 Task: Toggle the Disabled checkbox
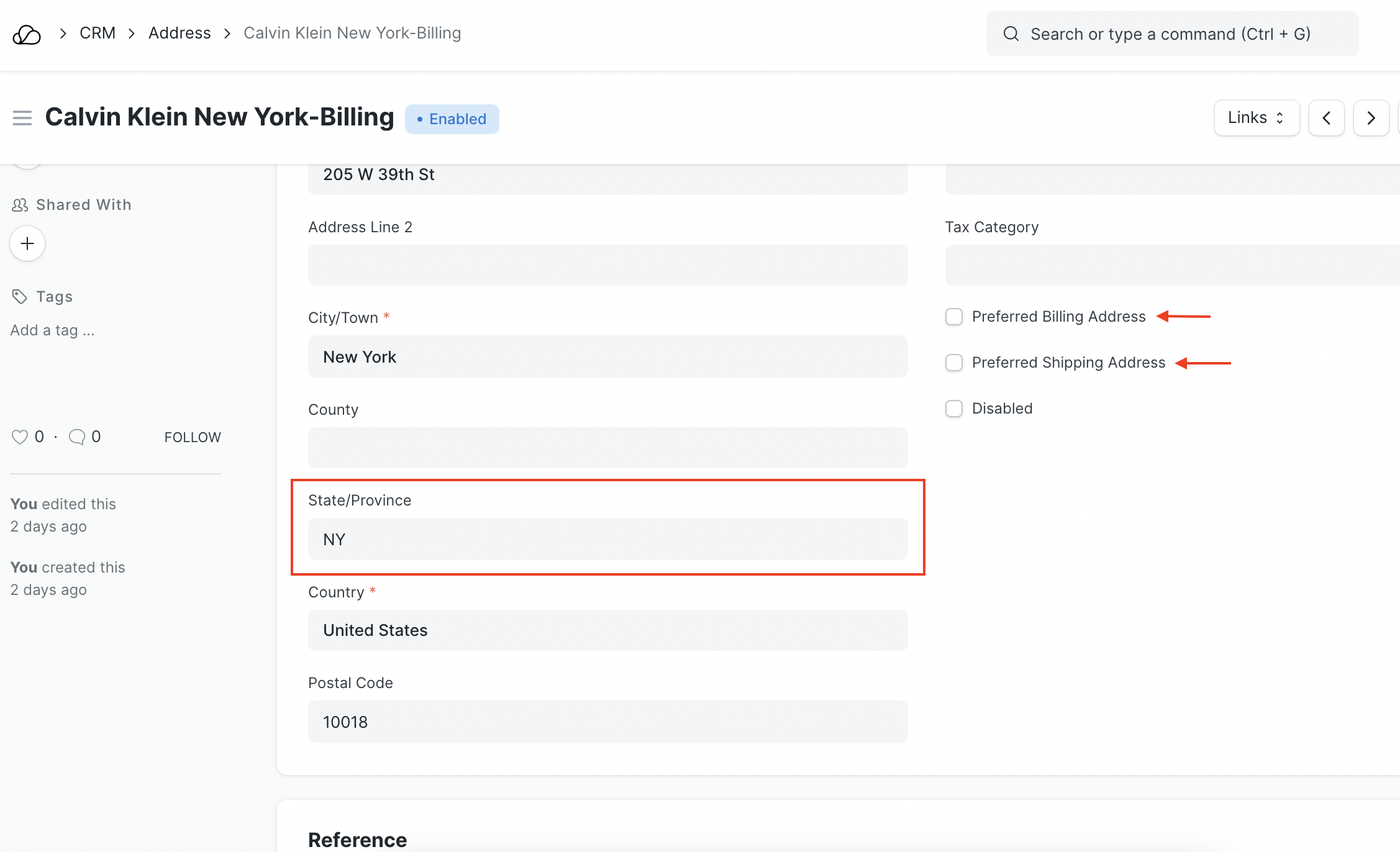click(x=954, y=409)
